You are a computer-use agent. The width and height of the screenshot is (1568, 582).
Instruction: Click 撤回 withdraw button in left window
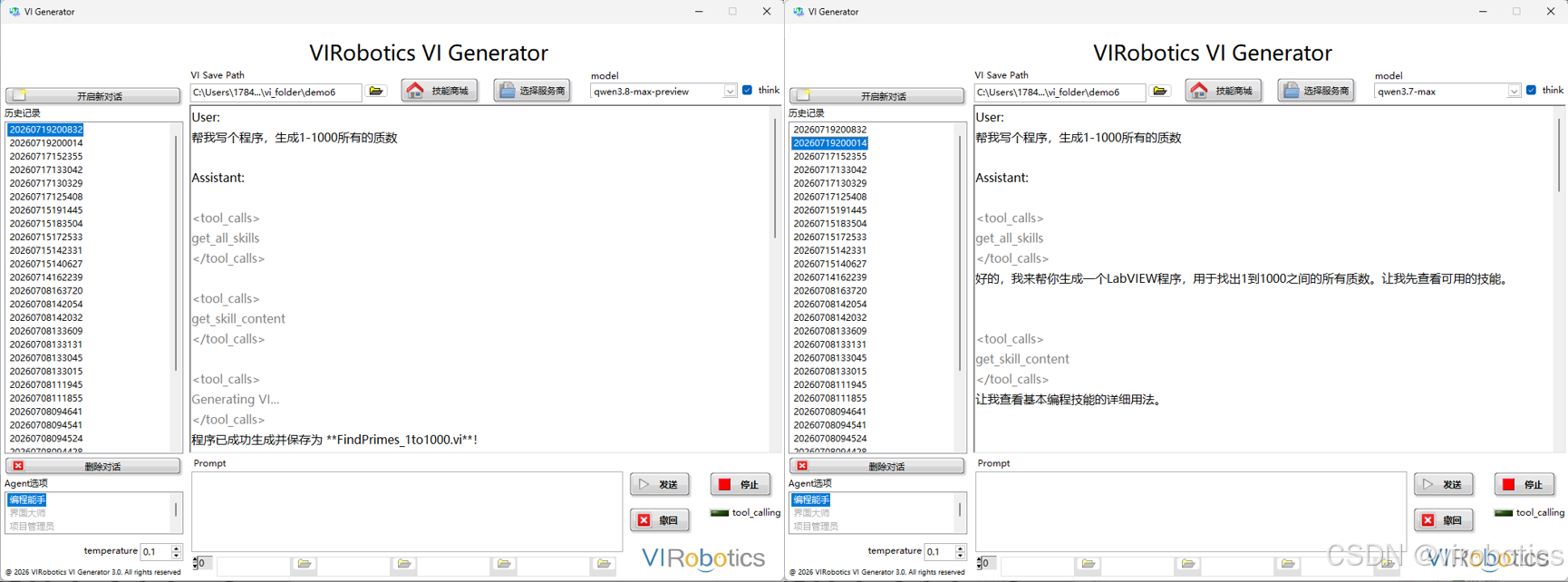pos(660,520)
